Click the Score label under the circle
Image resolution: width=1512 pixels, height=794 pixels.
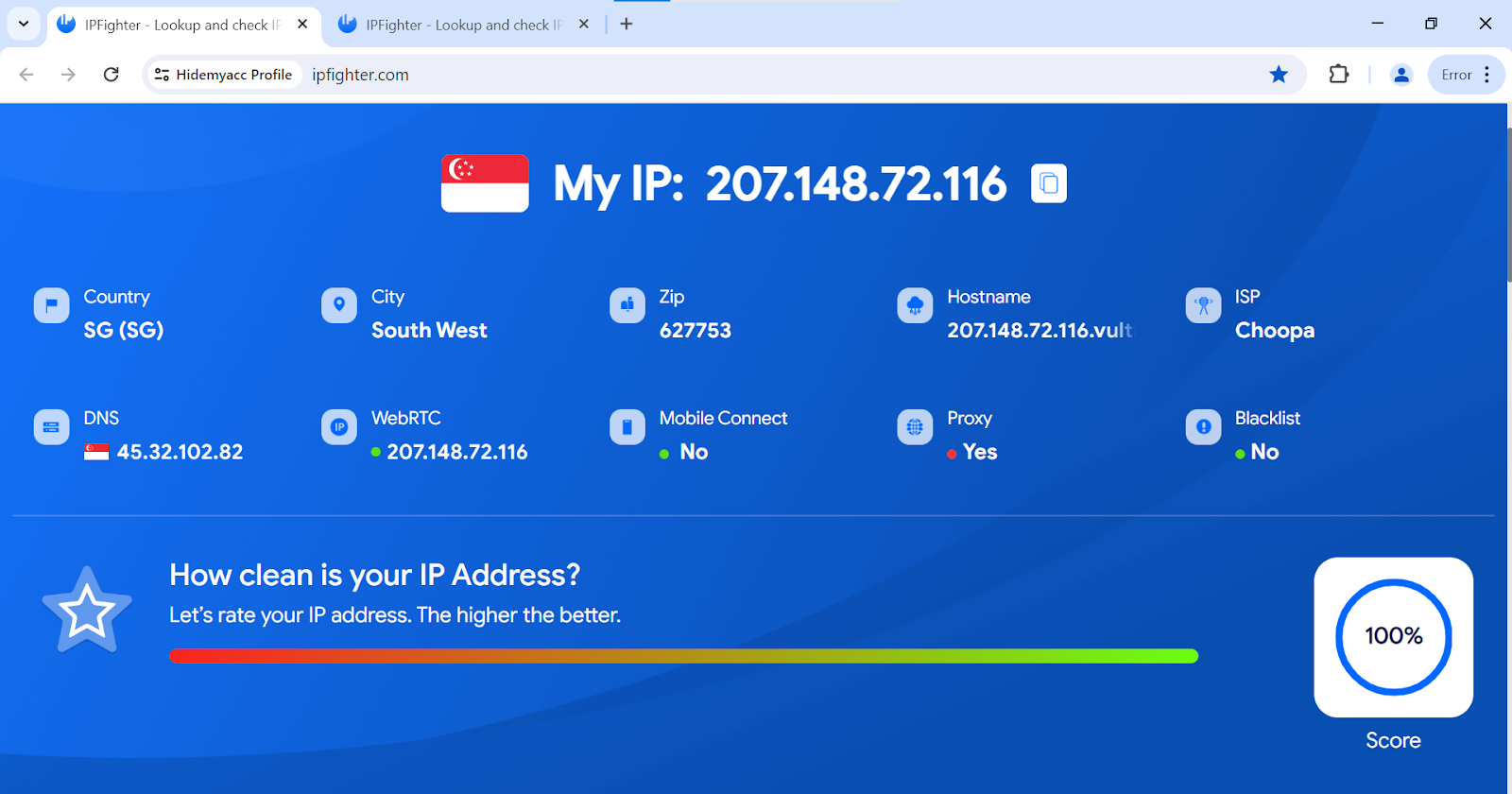tap(1393, 740)
